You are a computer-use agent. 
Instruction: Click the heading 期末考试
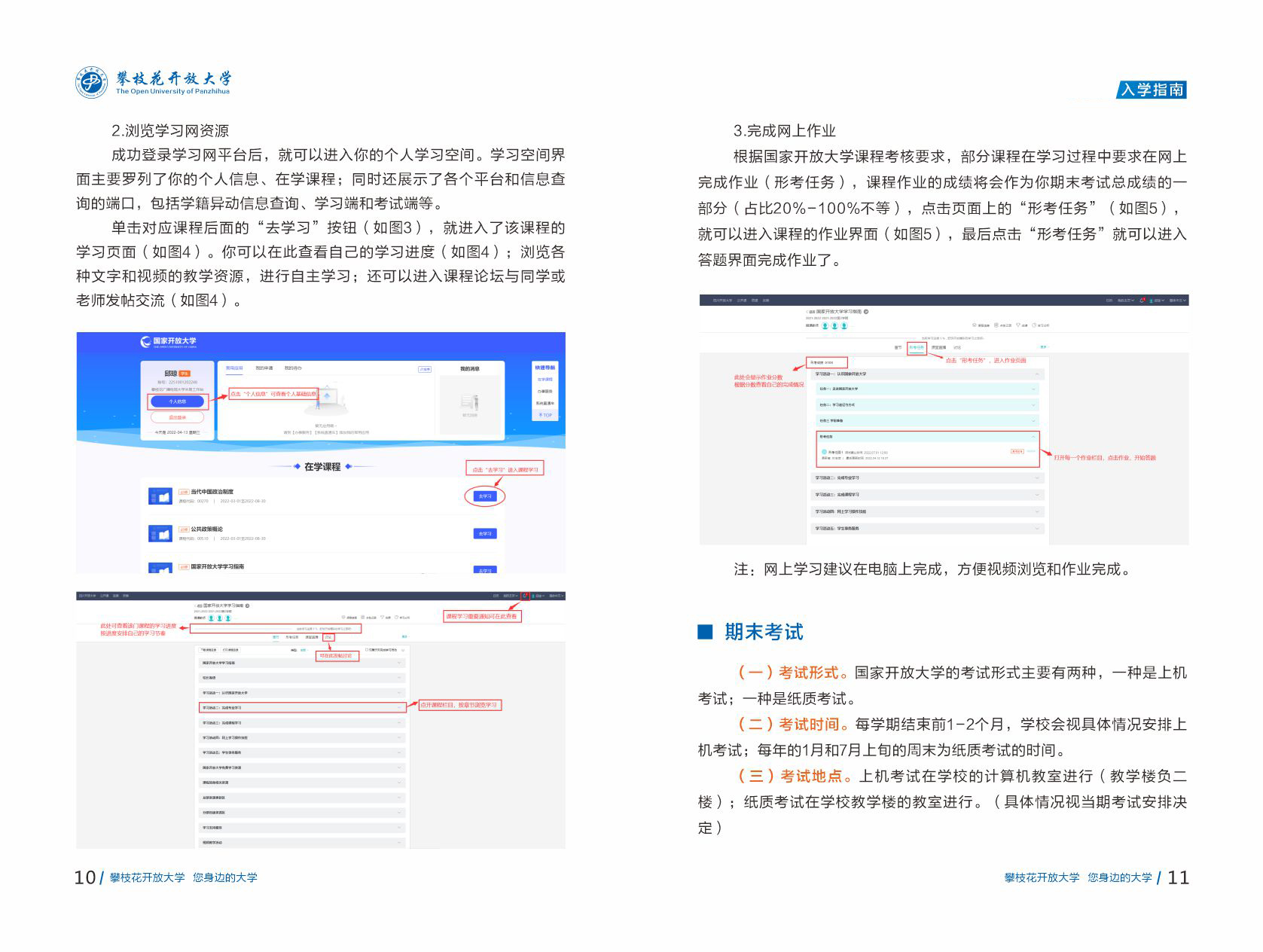click(x=764, y=632)
